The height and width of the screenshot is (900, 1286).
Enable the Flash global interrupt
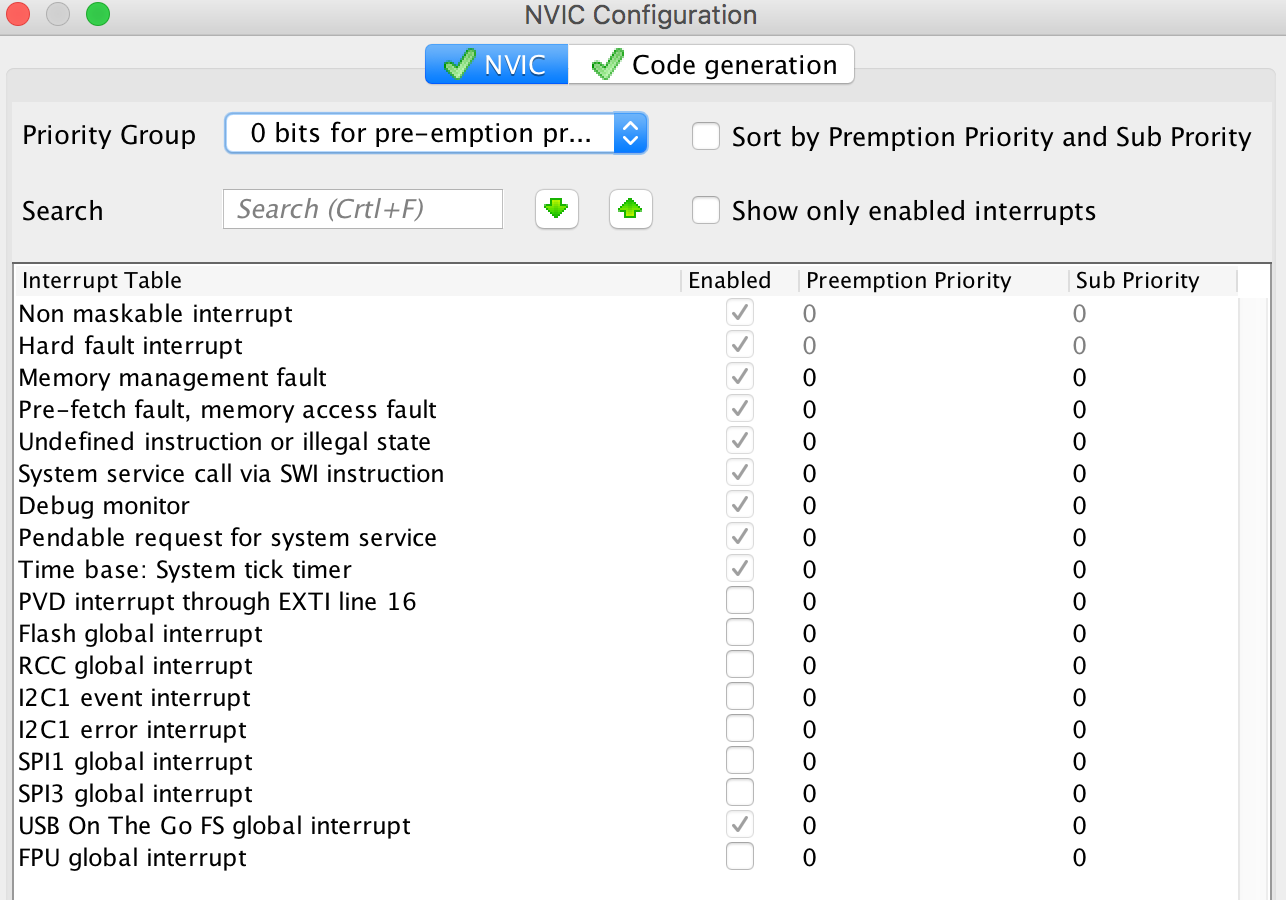point(740,633)
